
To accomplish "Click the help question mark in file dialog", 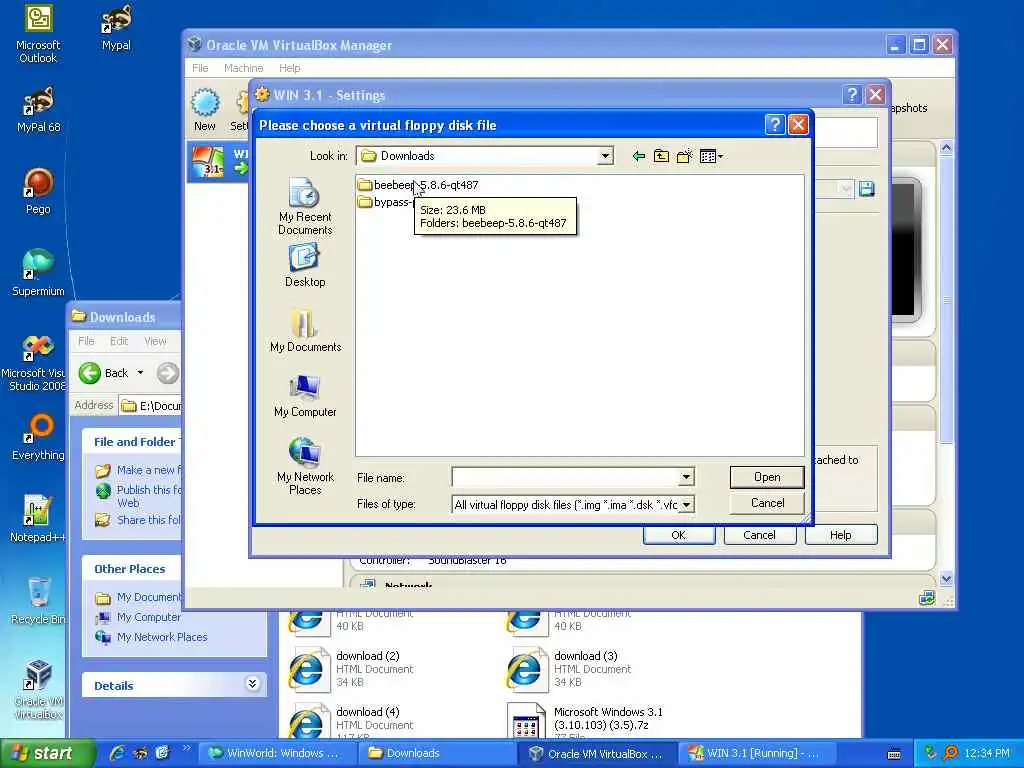I will [774, 125].
